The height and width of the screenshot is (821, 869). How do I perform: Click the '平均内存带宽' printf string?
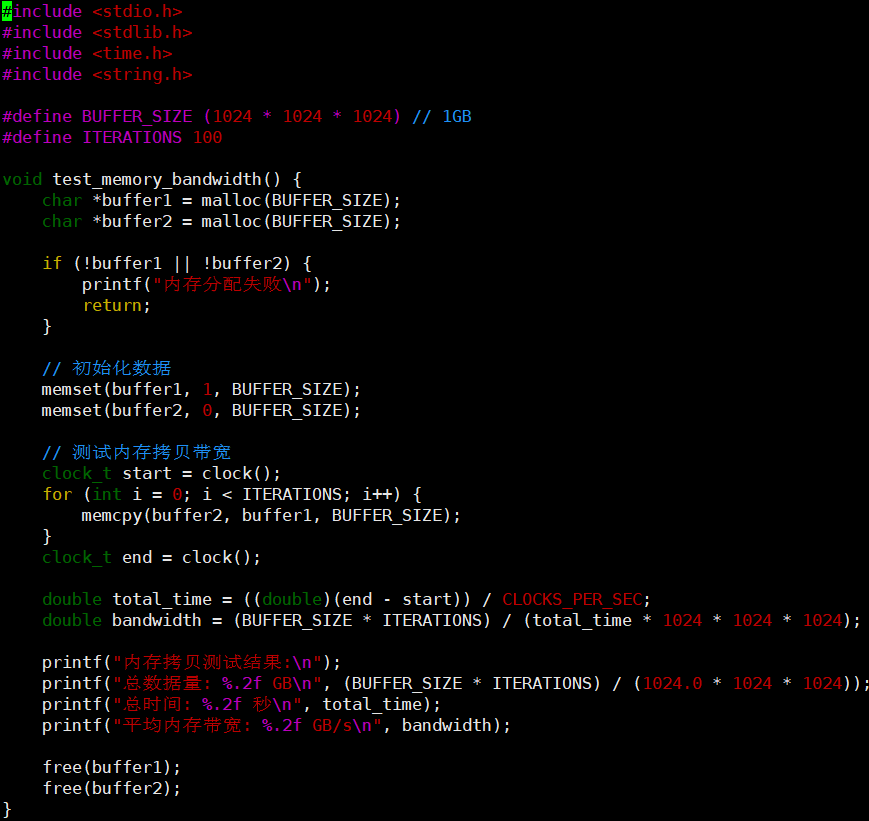point(248,726)
